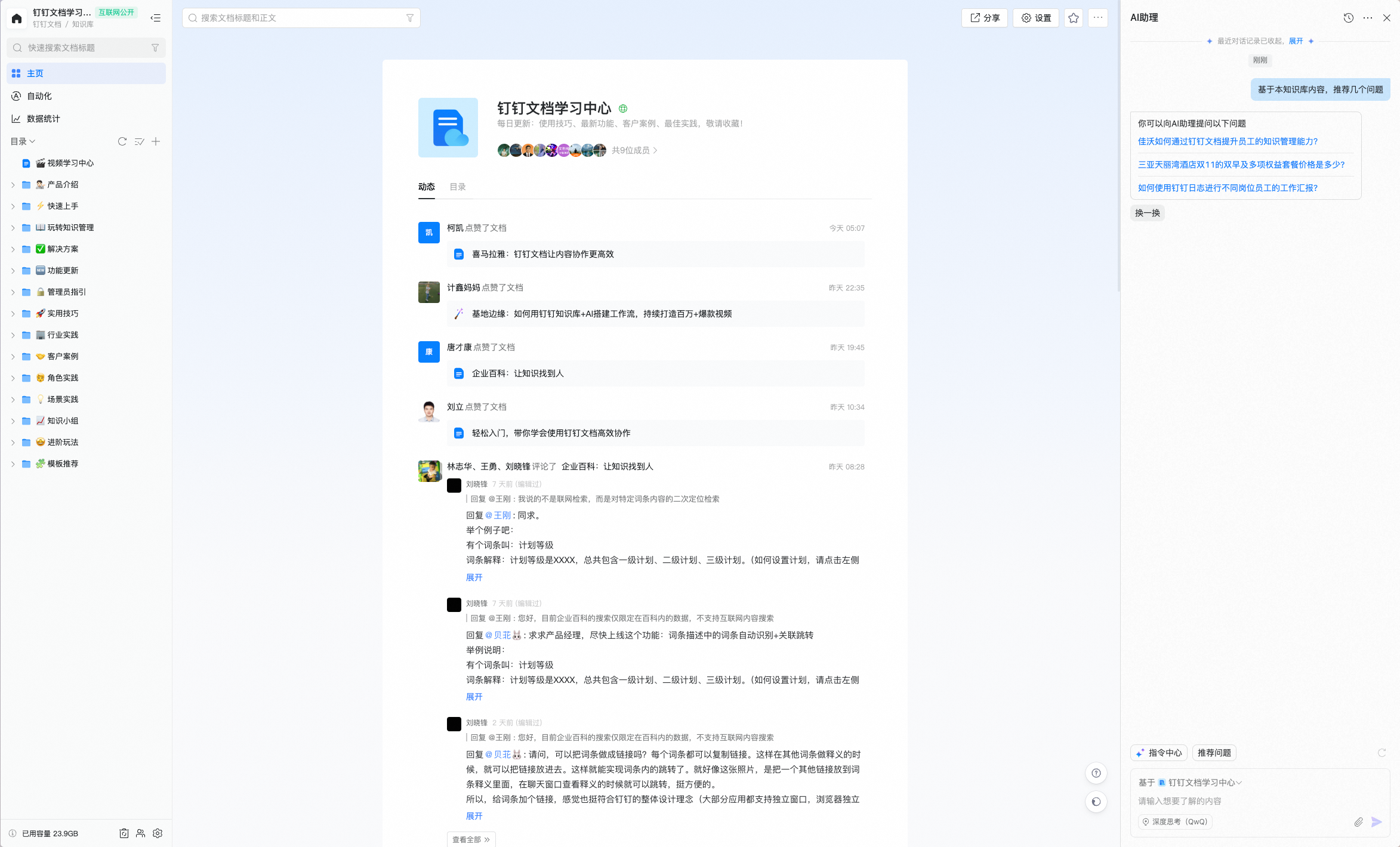Expand the 客户案例 folder
The height and width of the screenshot is (847, 1400).
pos(13,357)
